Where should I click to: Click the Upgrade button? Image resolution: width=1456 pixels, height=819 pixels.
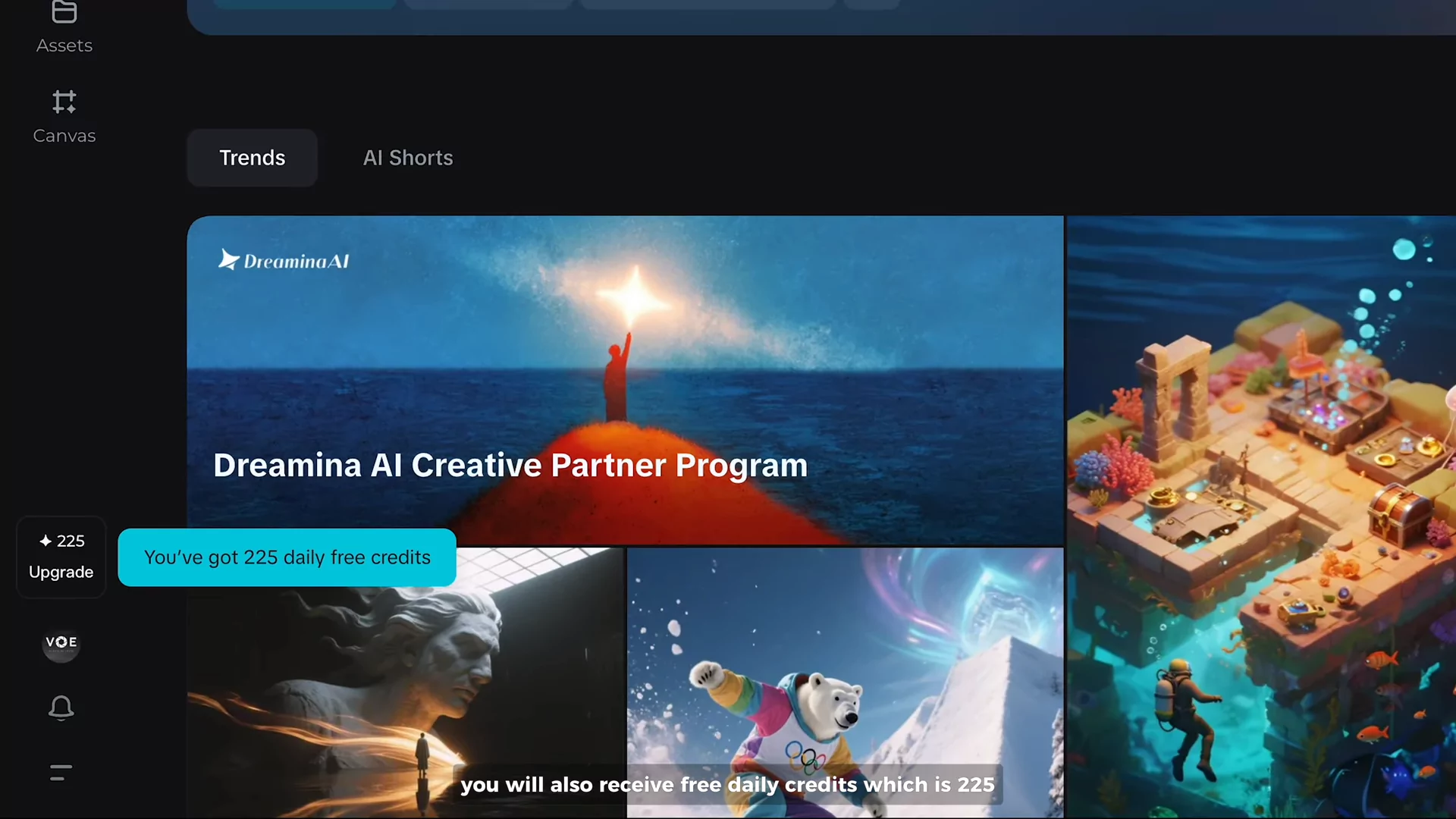tap(61, 572)
